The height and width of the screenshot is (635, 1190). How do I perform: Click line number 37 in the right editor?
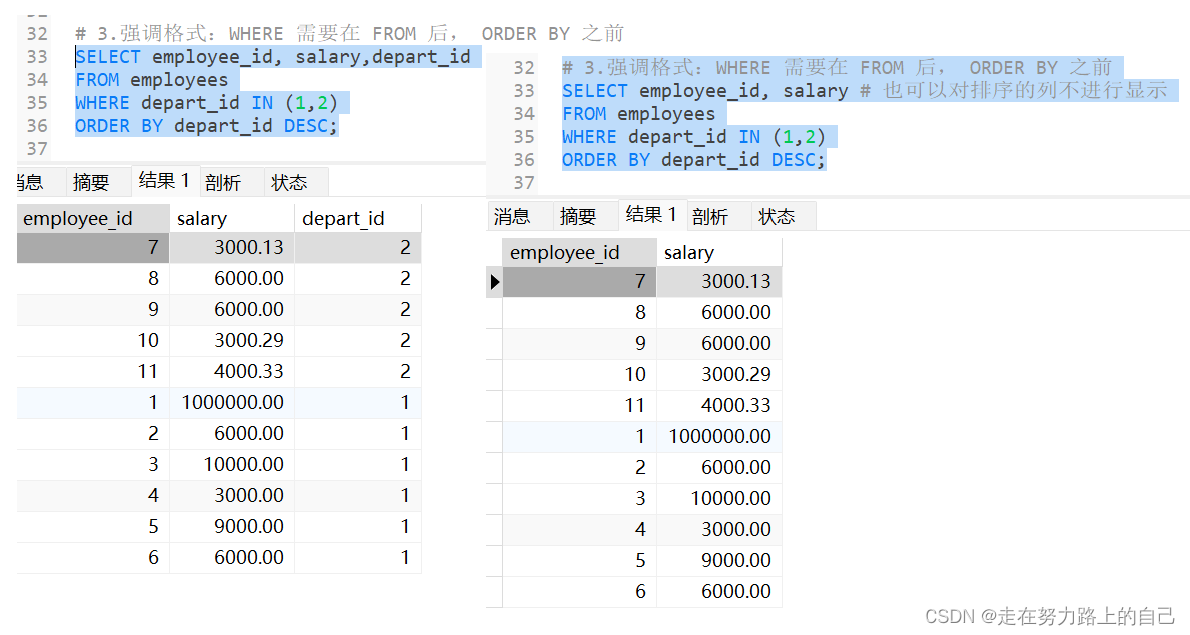coord(524,182)
